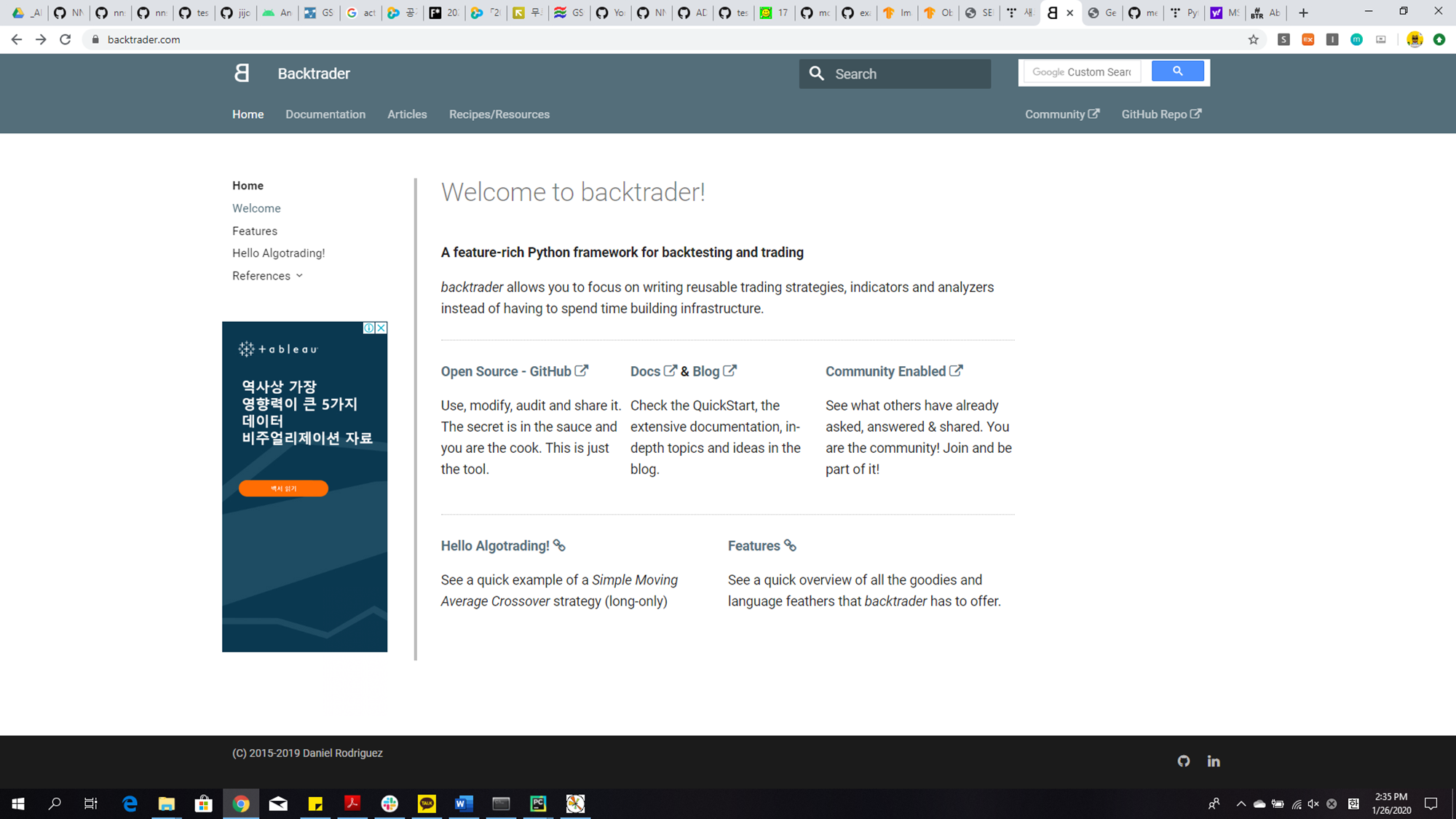Click the Google Custom Search text box
The image size is (1456, 819).
point(1082,72)
